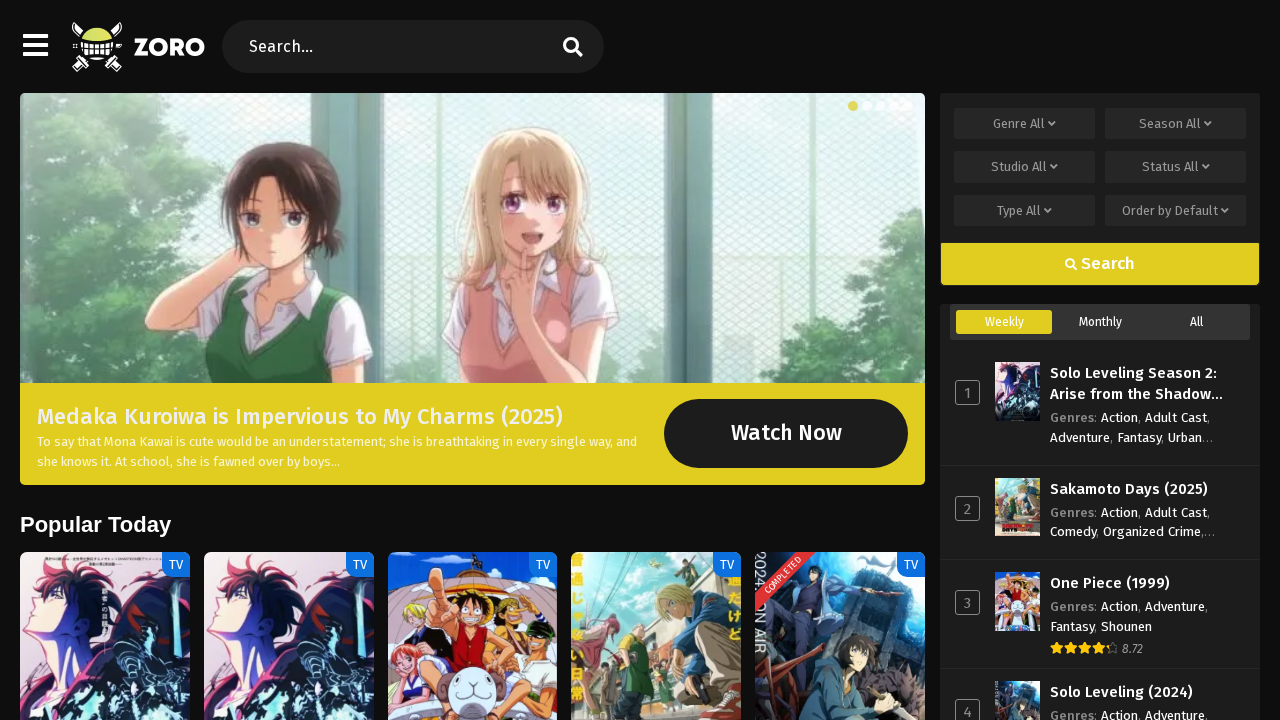Click the Popular Today heading
This screenshot has width=1280, height=720.
point(96,524)
